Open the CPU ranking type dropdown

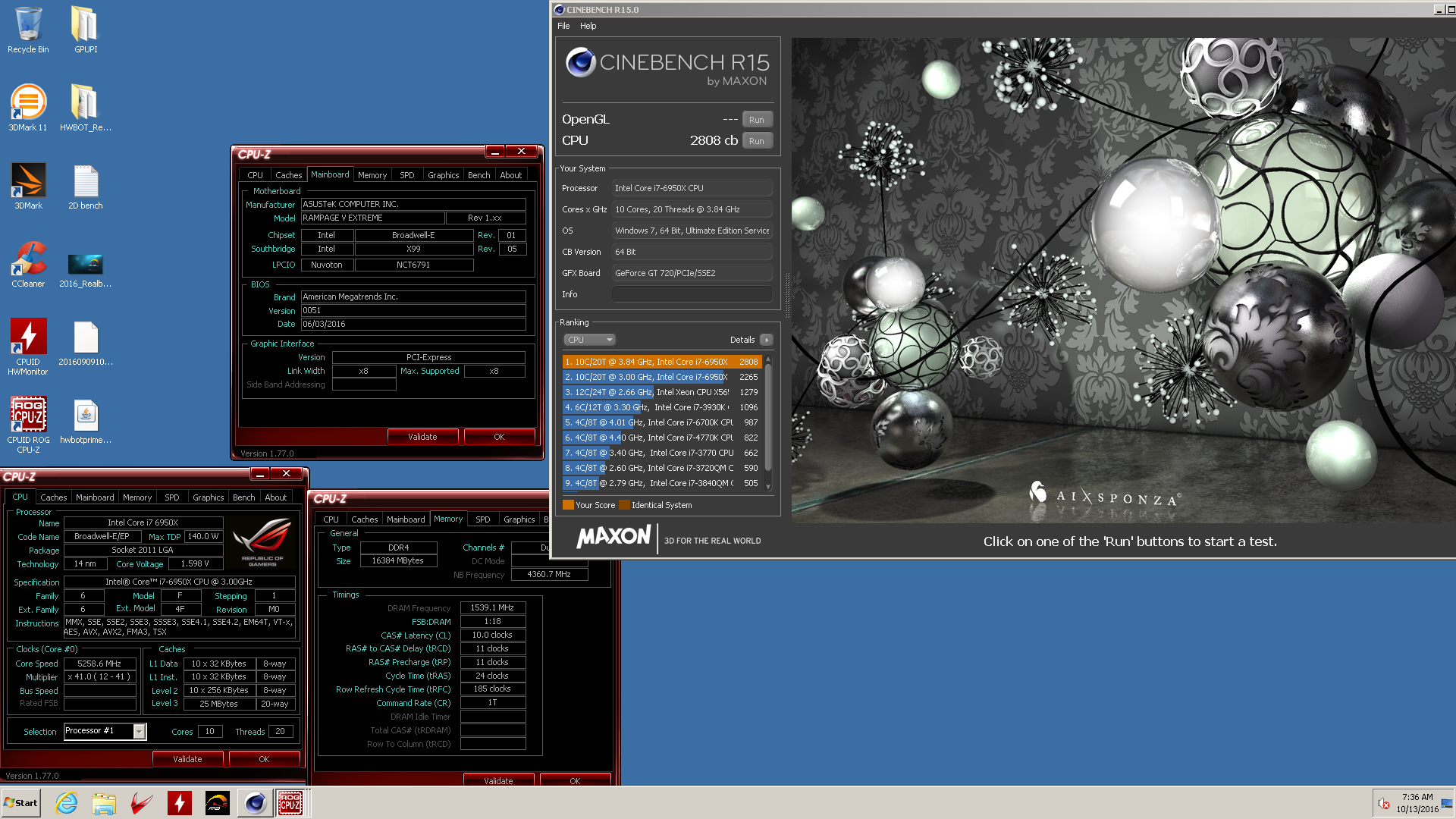589,340
